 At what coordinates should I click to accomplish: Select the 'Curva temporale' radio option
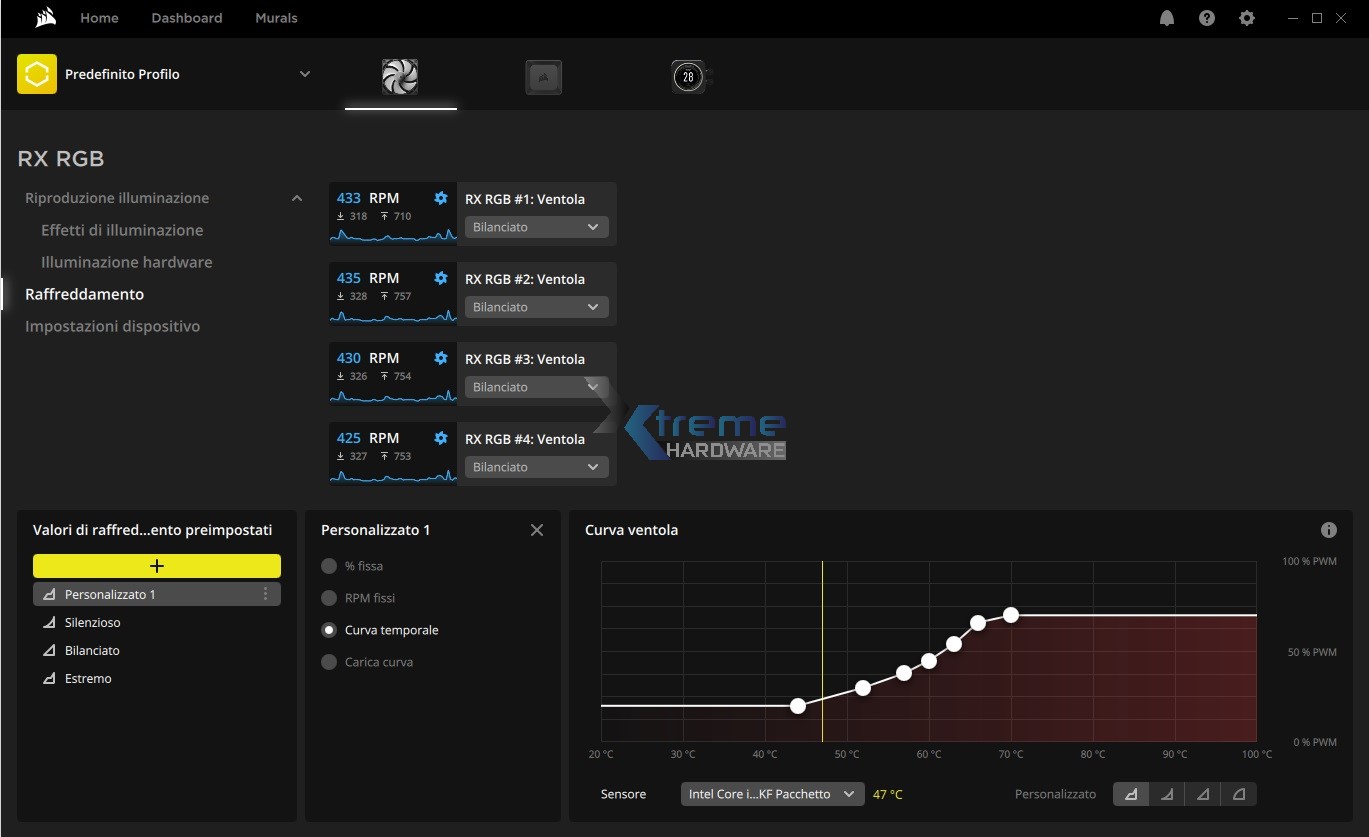[x=329, y=630]
